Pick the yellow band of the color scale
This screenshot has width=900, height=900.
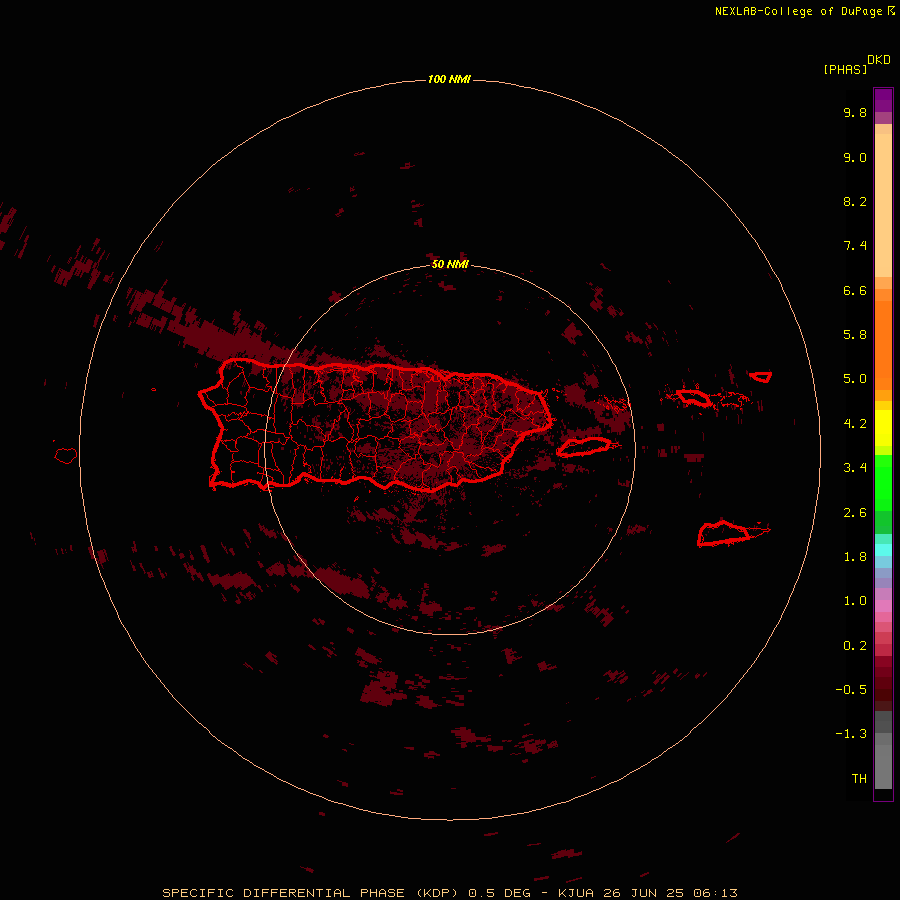click(x=883, y=428)
